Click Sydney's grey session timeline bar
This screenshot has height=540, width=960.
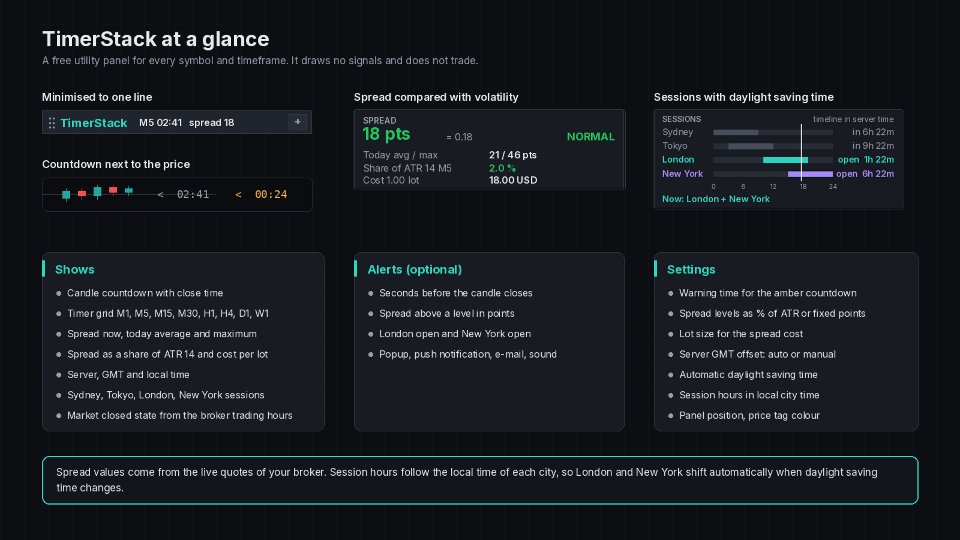pos(735,132)
